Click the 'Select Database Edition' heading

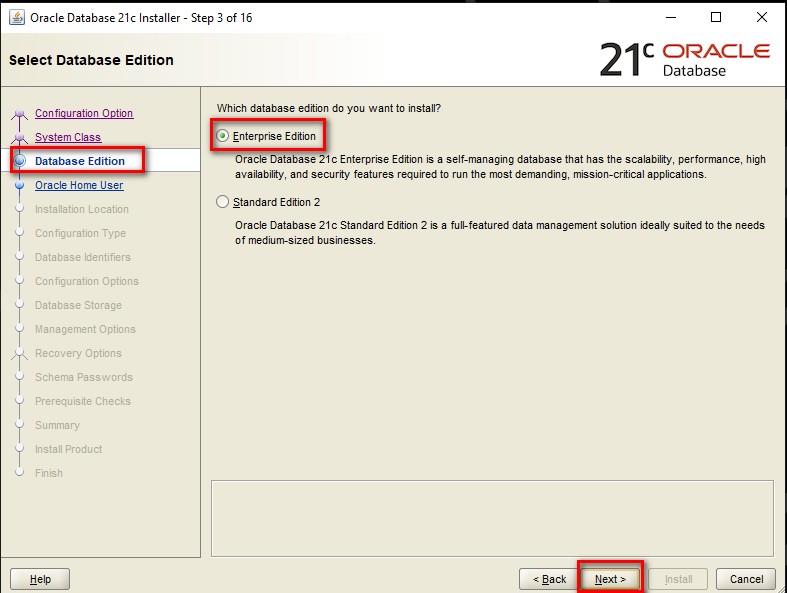pyautogui.click(x=91, y=60)
